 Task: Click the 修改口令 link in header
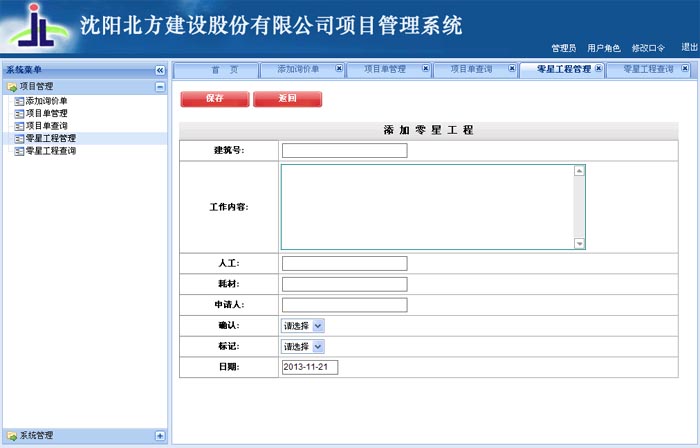648,48
